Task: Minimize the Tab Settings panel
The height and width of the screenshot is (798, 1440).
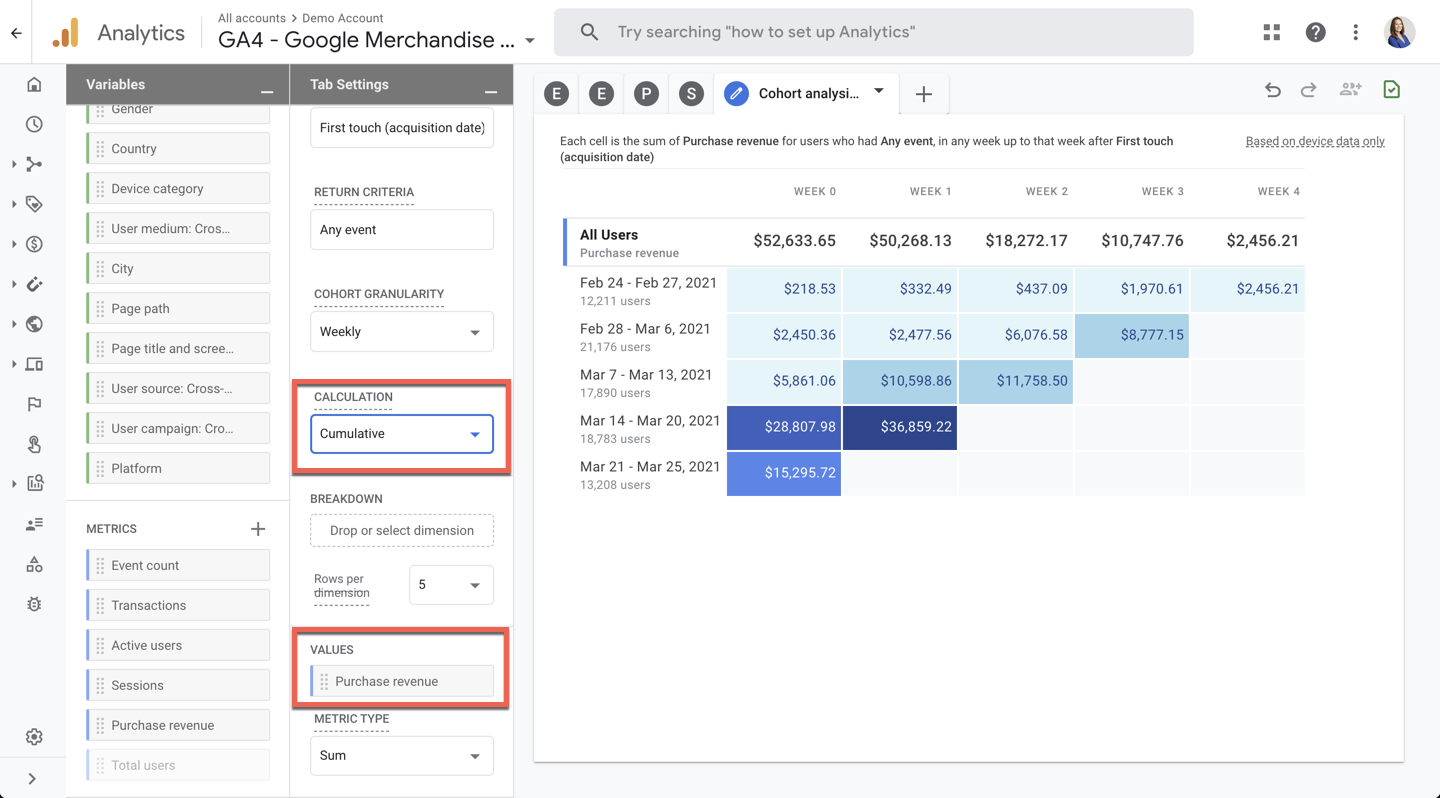Action: (x=491, y=90)
